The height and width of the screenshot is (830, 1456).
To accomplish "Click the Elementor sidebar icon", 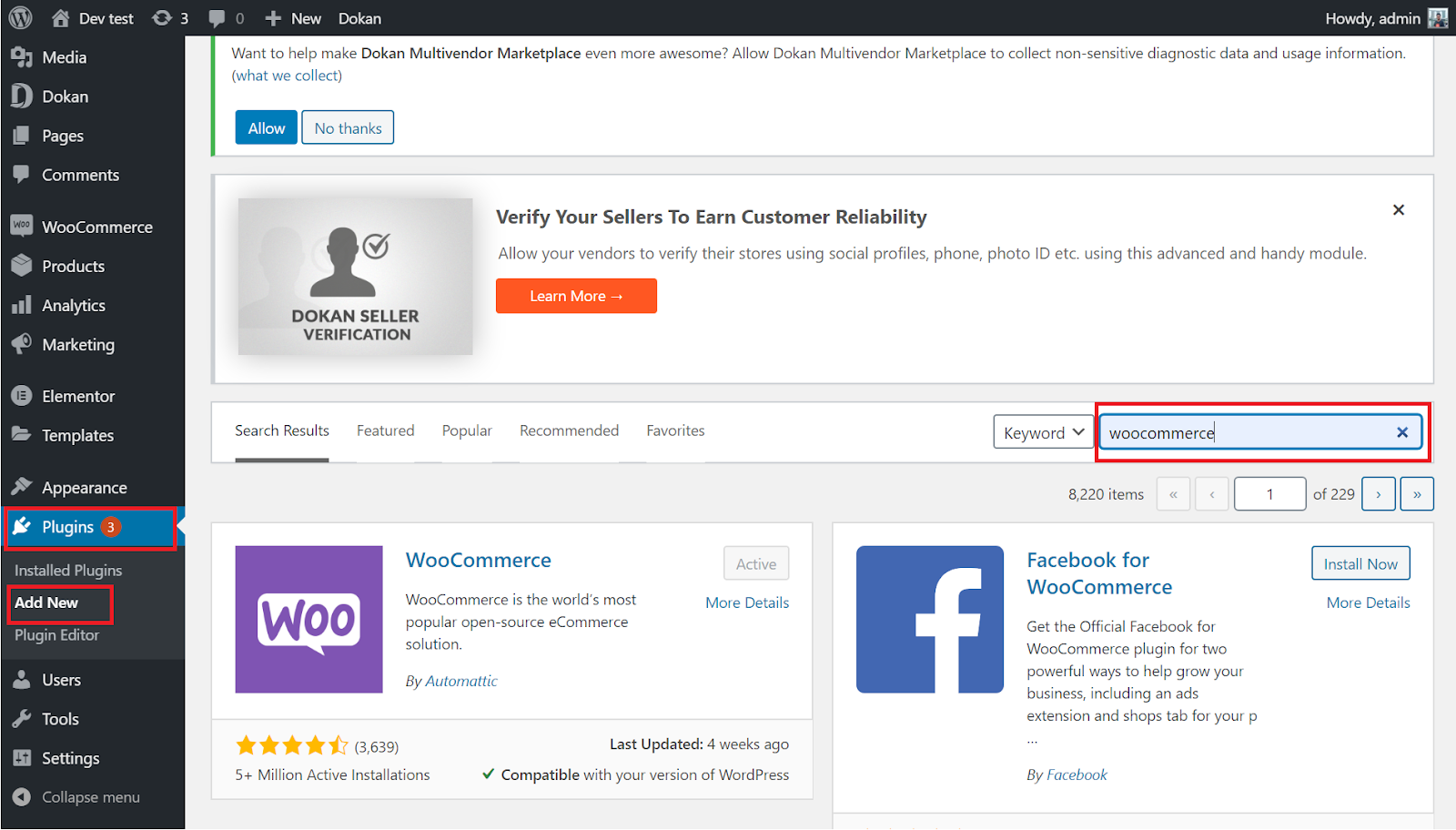I will (x=22, y=396).
